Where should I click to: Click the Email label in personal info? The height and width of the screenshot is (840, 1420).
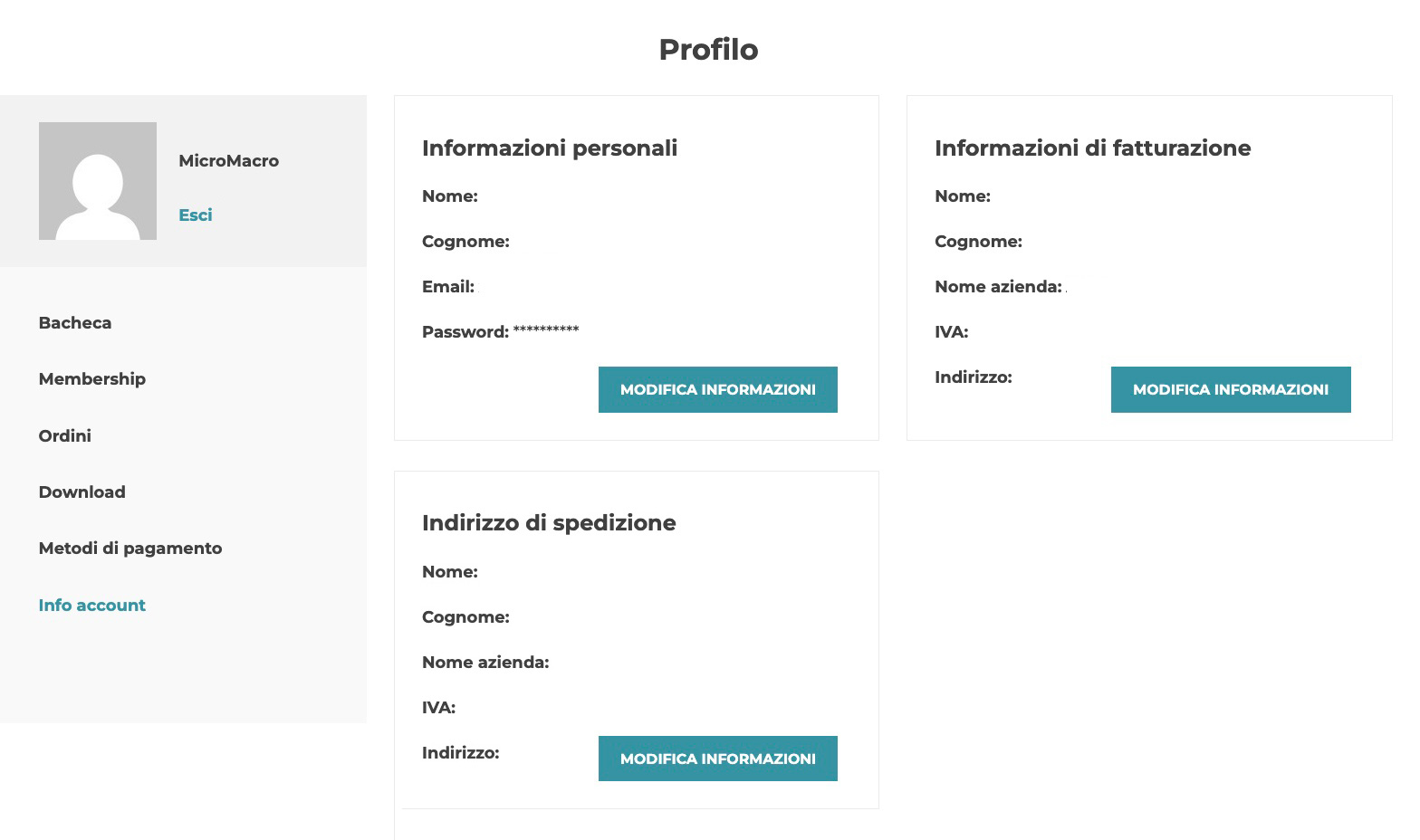coord(448,287)
